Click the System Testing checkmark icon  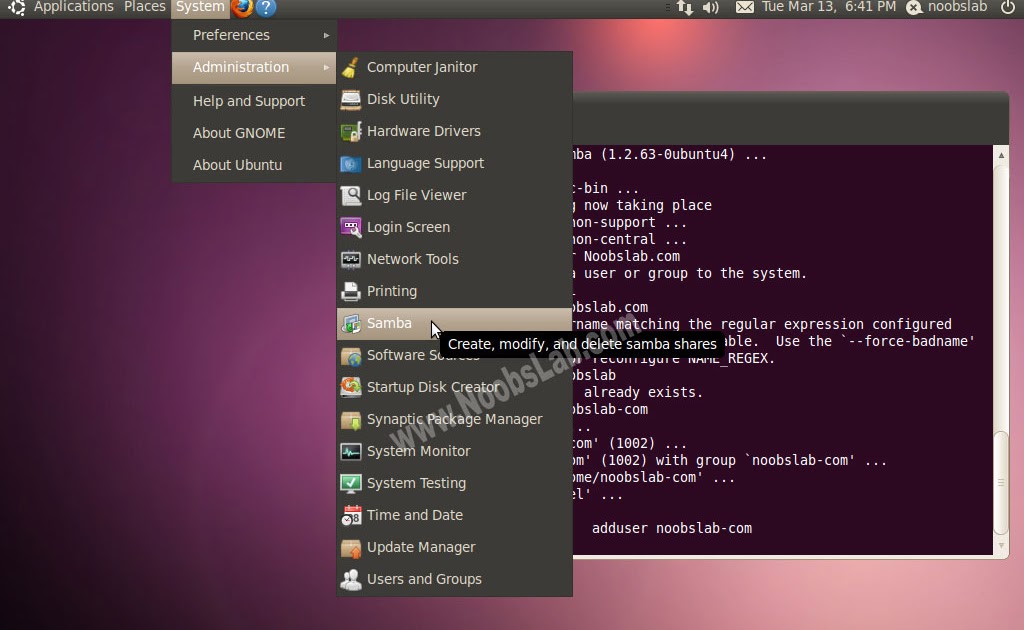coord(351,483)
